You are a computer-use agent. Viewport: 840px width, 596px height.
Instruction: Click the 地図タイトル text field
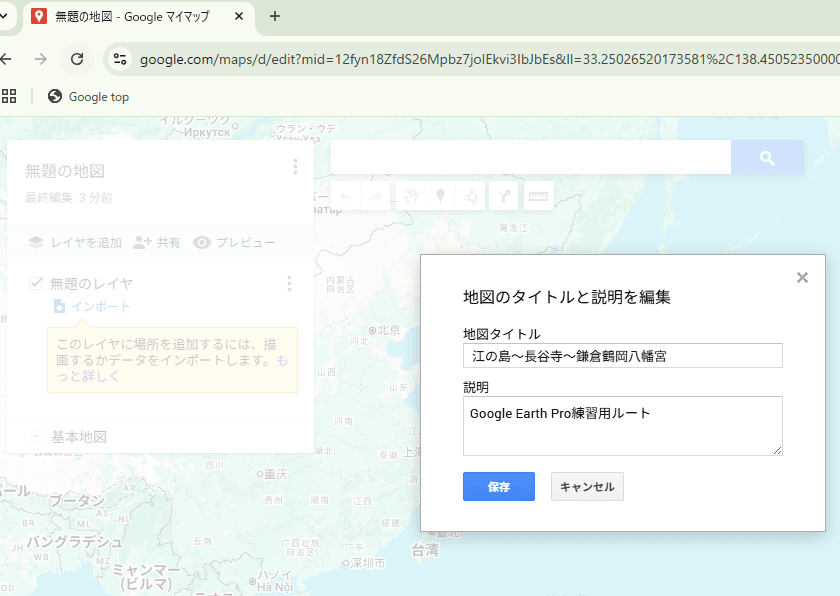coord(622,356)
